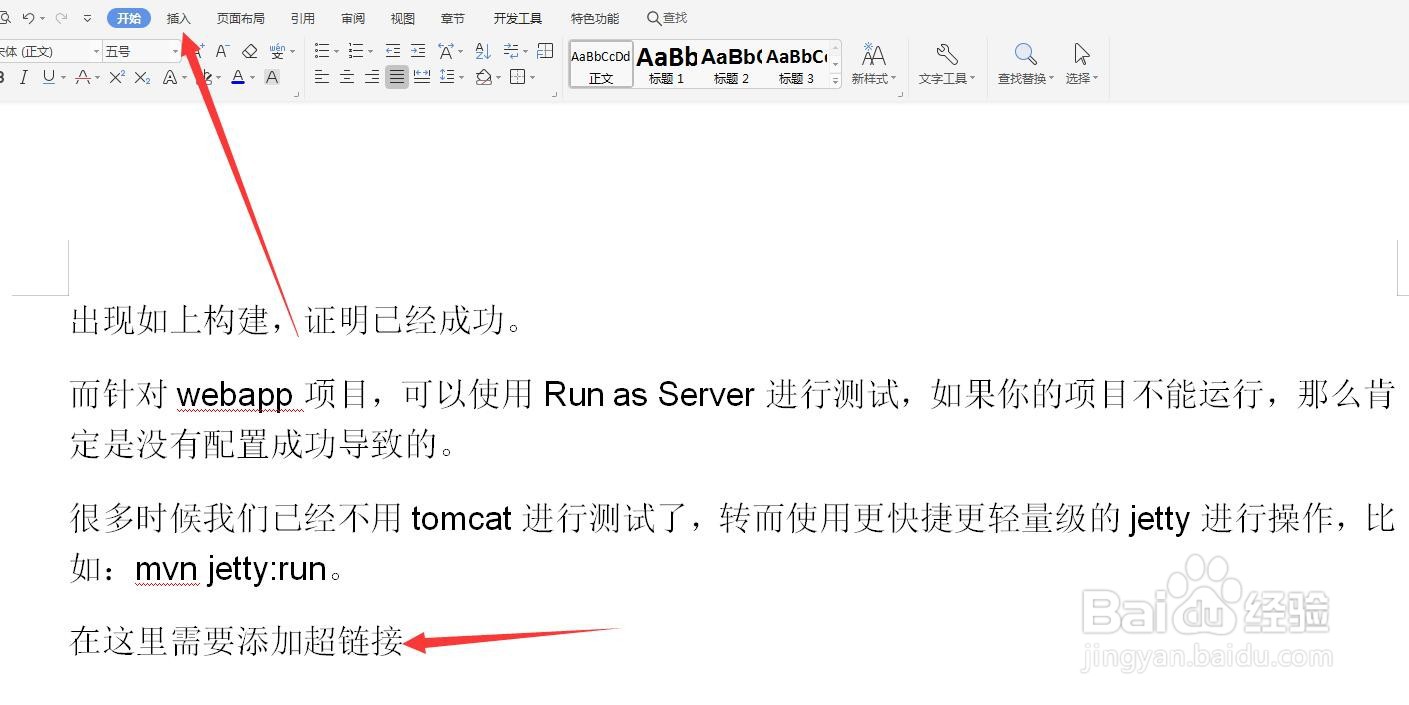Click the paragraph shading bucket icon
The image size is (1409, 705).
point(483,77)
